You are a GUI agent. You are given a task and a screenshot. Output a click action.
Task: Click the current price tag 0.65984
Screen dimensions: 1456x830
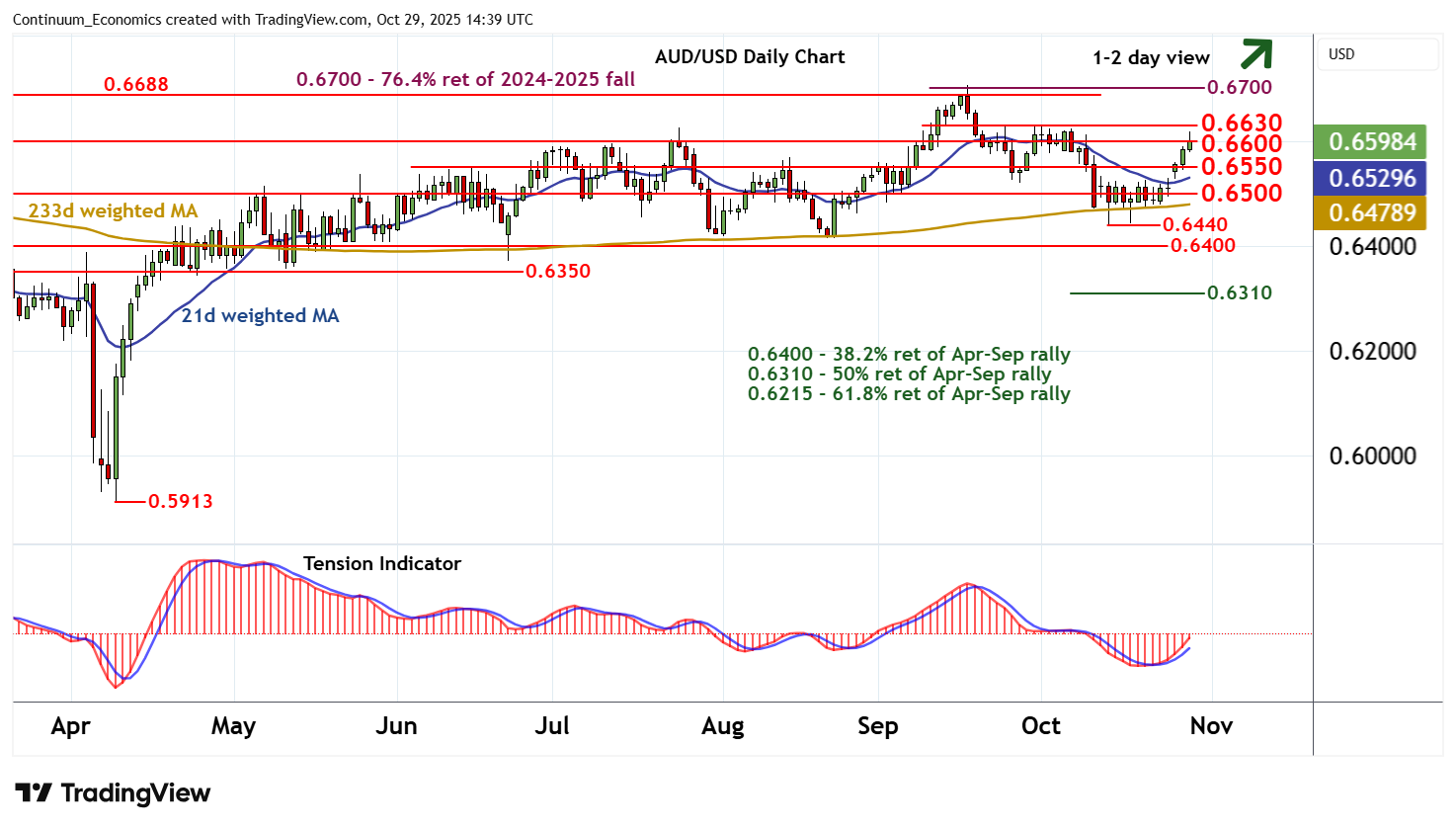click(1371, 142)
